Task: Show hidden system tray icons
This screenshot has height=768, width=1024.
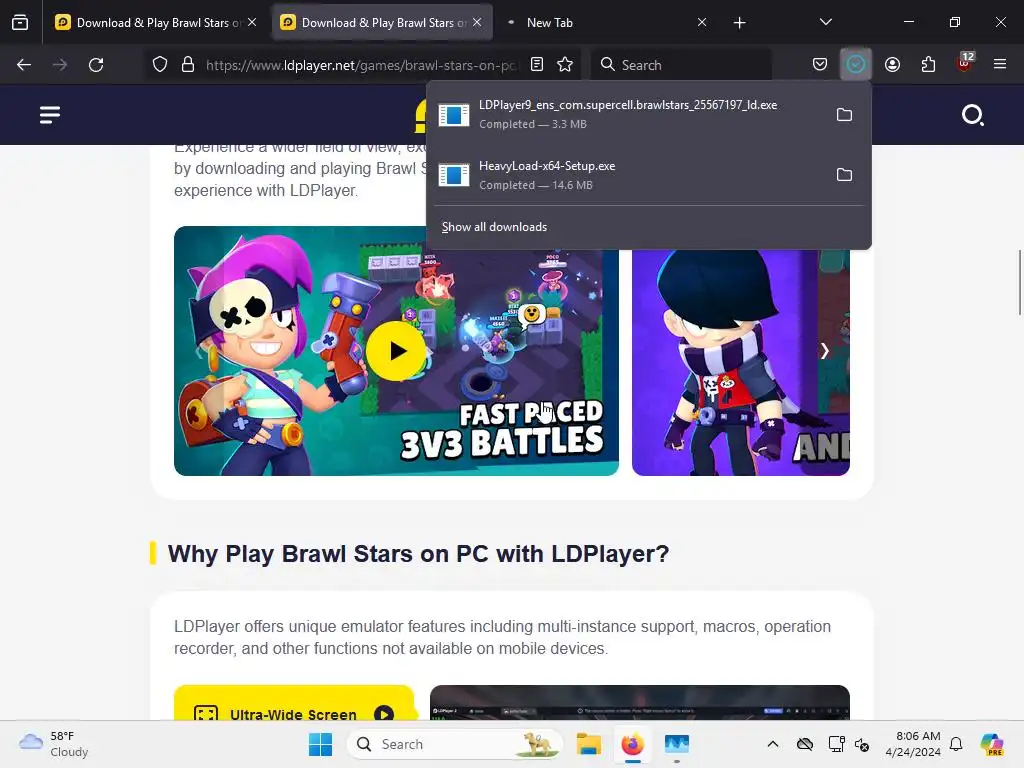Action: click(x=773, y=744)
